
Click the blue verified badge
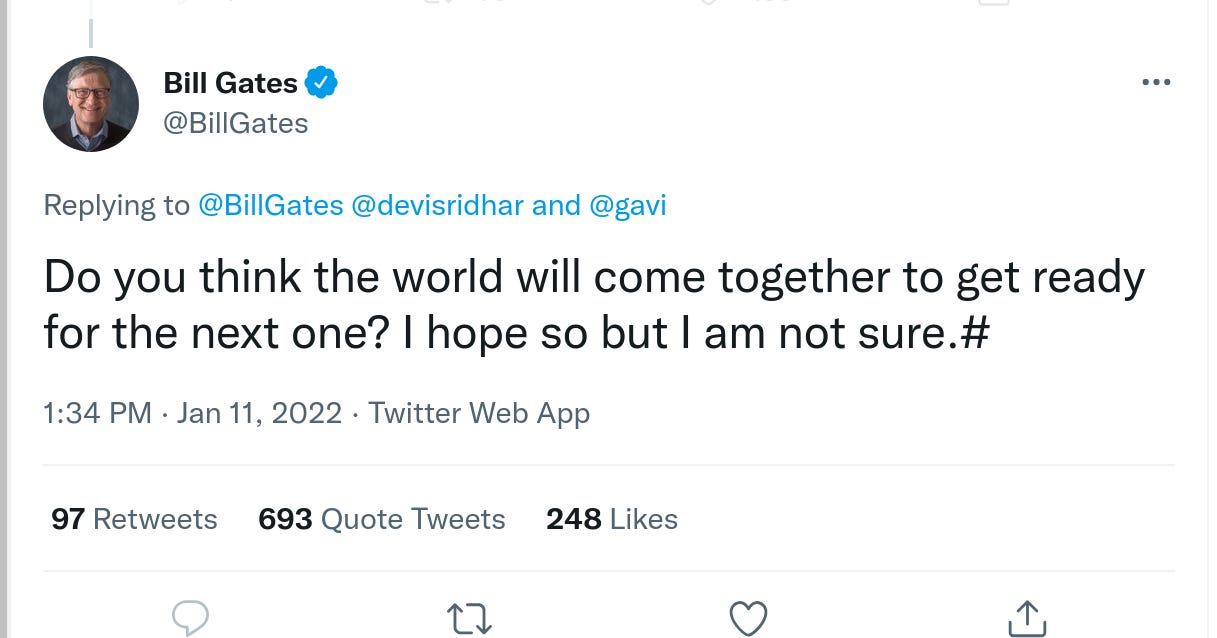[321, 83]
